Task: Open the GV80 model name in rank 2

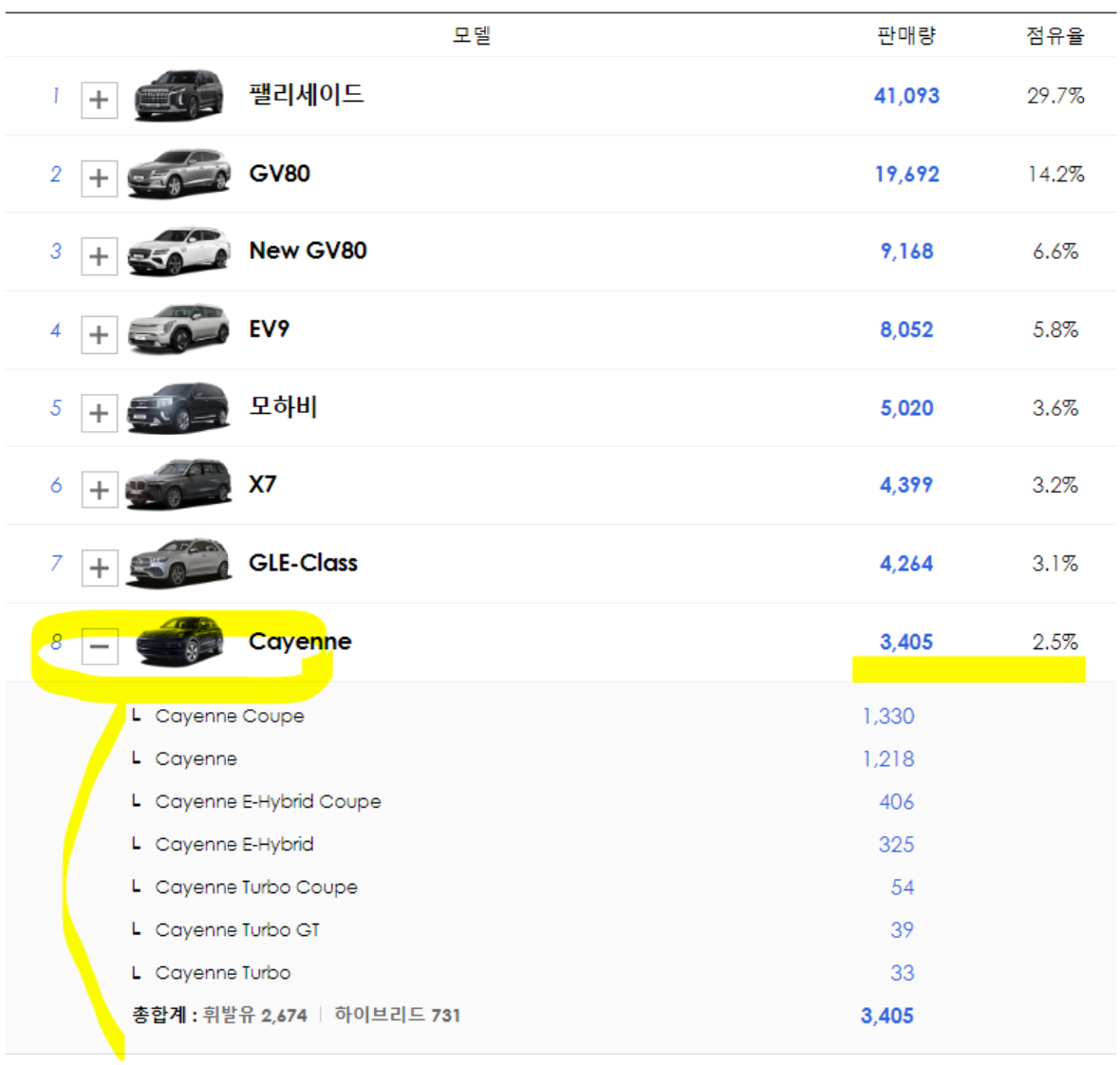Action: coord(279,174)
